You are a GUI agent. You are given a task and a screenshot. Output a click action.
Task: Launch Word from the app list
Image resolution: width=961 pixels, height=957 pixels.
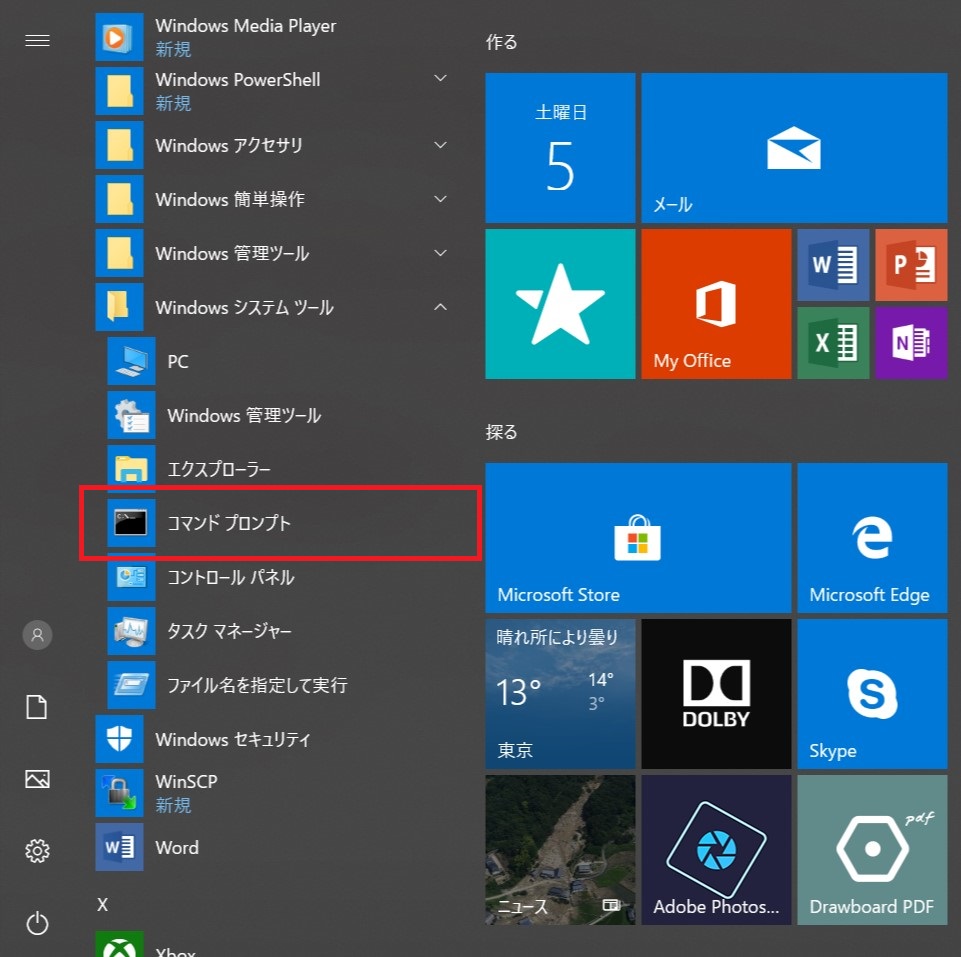177,847
